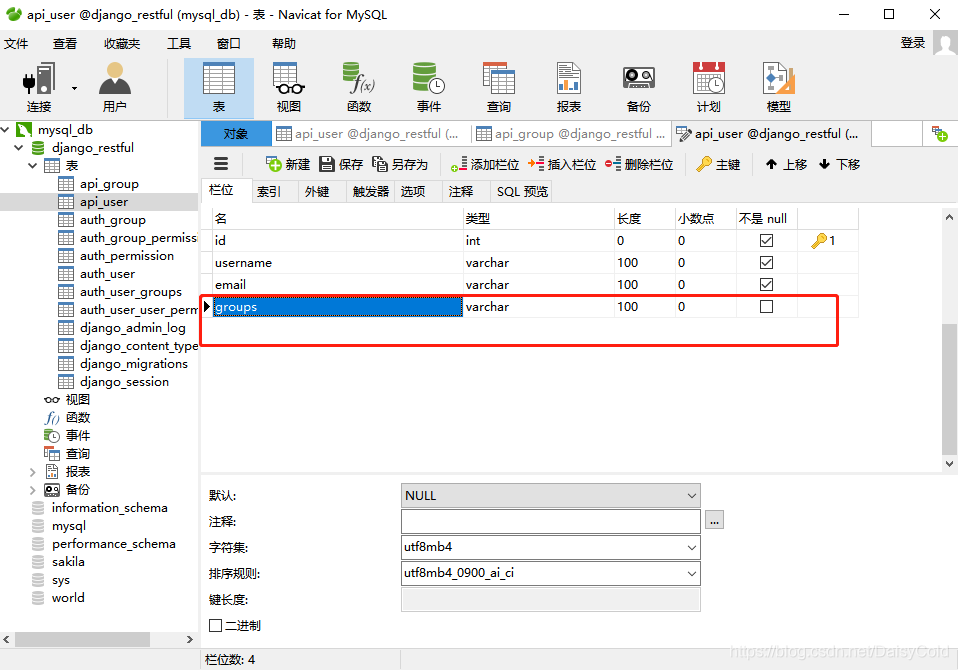Viewport: 958px width, 670px height.
Task: Select the groups field name cell
Action: (x=338, y=307)
